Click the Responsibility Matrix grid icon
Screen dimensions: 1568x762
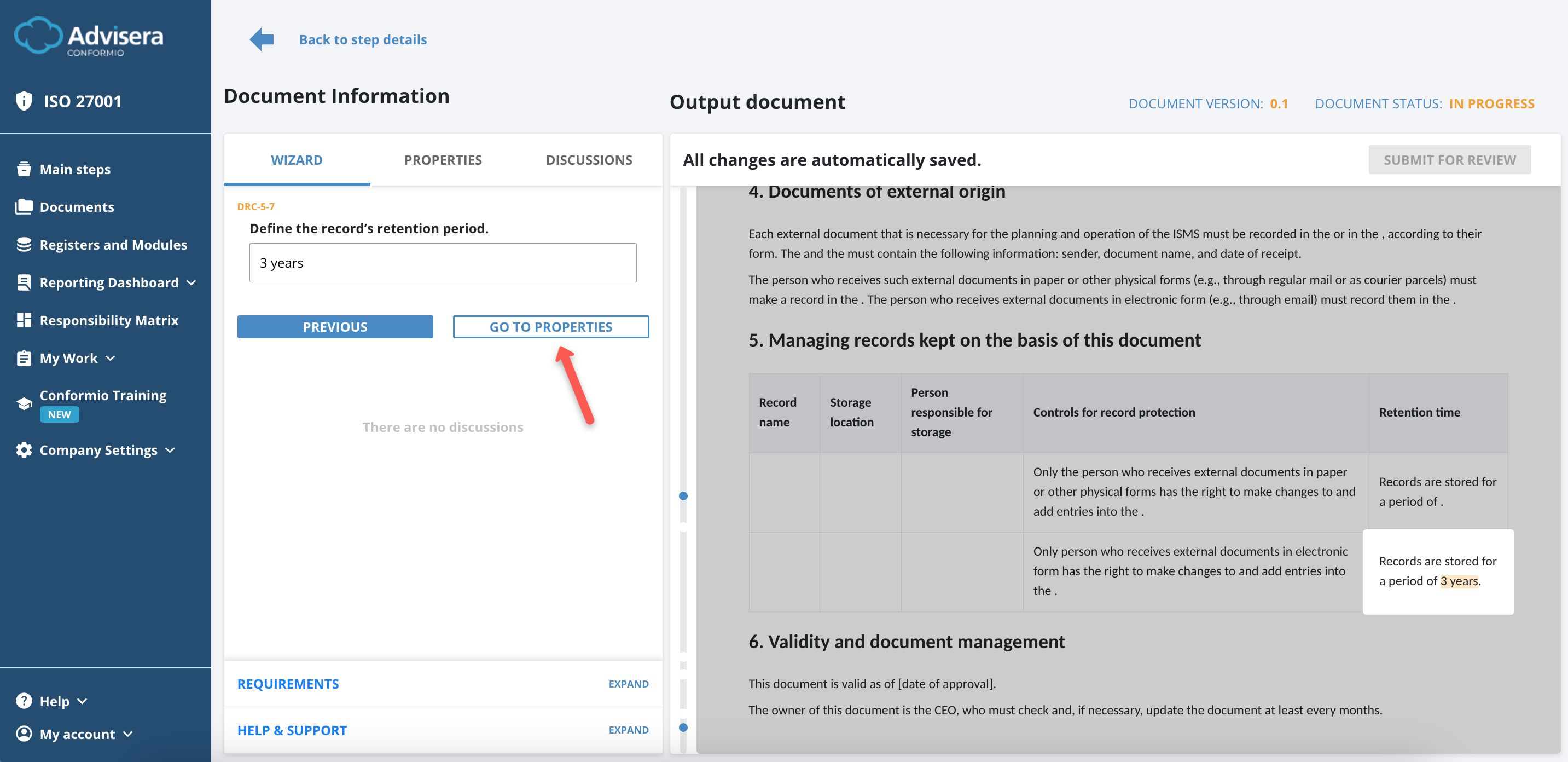tap(24, 320)
